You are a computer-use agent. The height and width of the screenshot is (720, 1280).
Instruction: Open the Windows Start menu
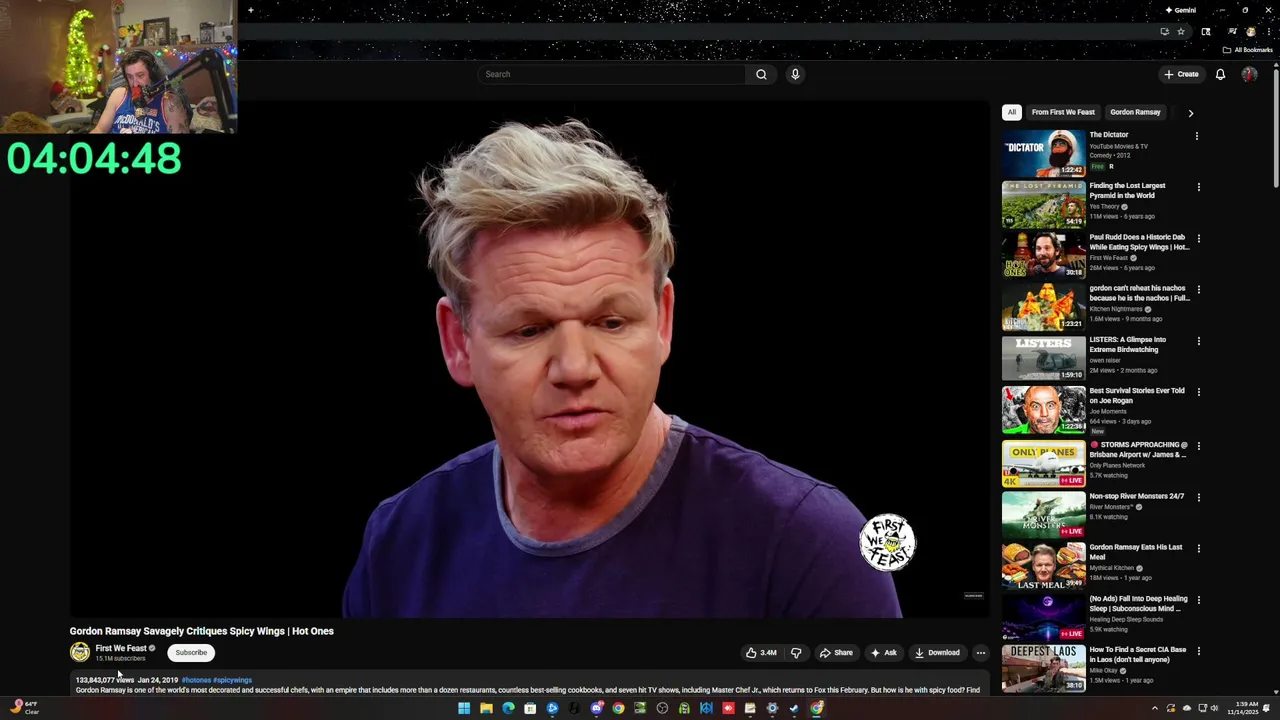[x=464, y=708]
